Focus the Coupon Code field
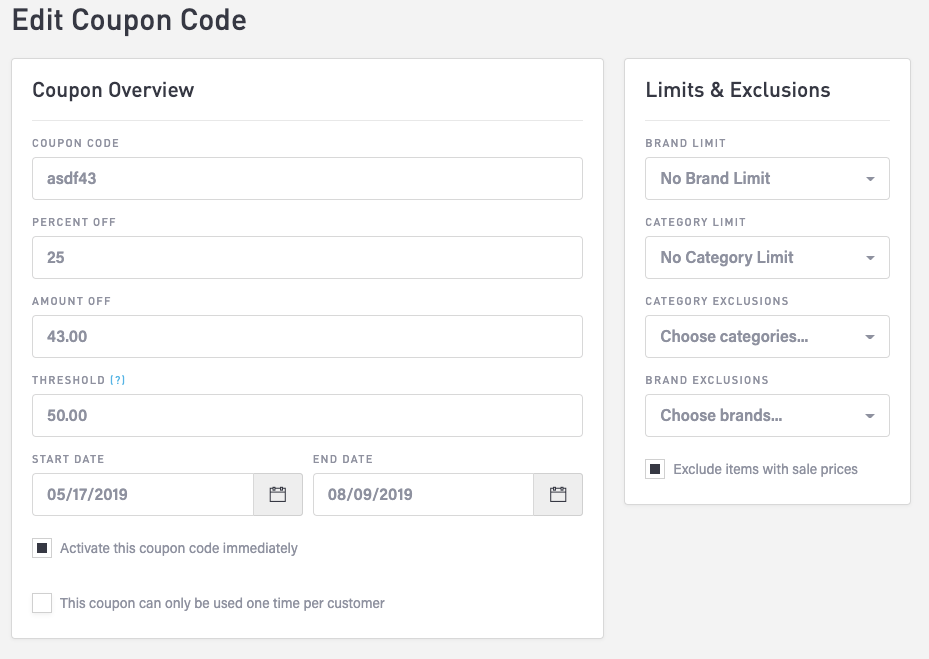This screenshot has width=929, height=659. click(x=307, y=178)
